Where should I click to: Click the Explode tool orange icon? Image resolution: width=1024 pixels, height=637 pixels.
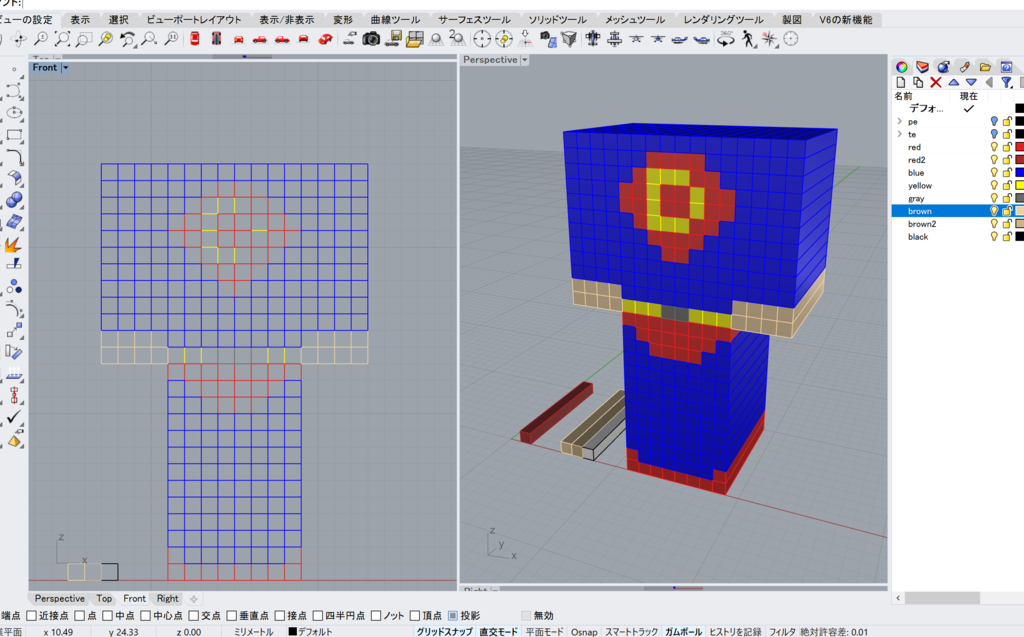click(x=13, y=244)
